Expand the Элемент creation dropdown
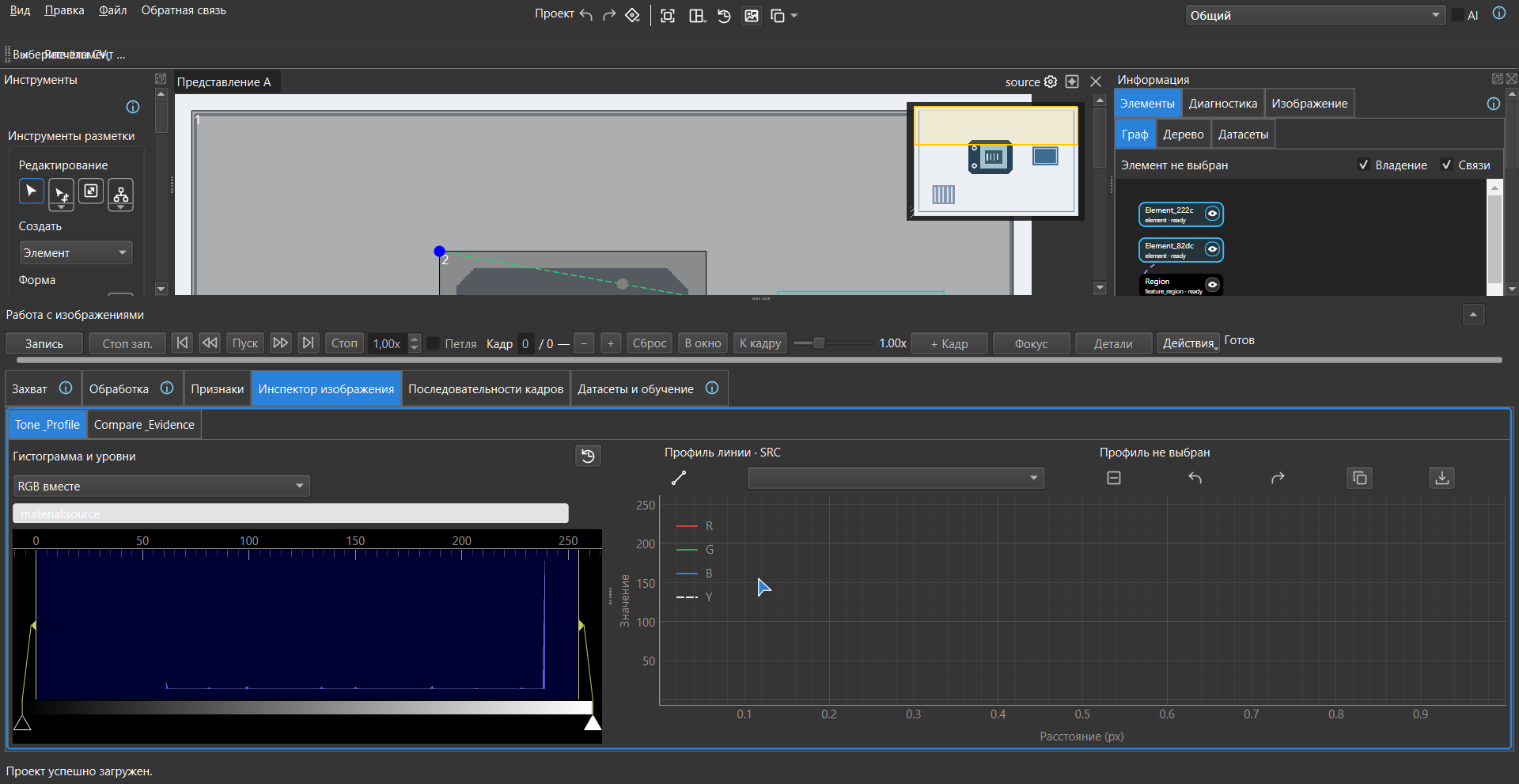Screen dimensions: 1519x784 click(x=75, y=252)
